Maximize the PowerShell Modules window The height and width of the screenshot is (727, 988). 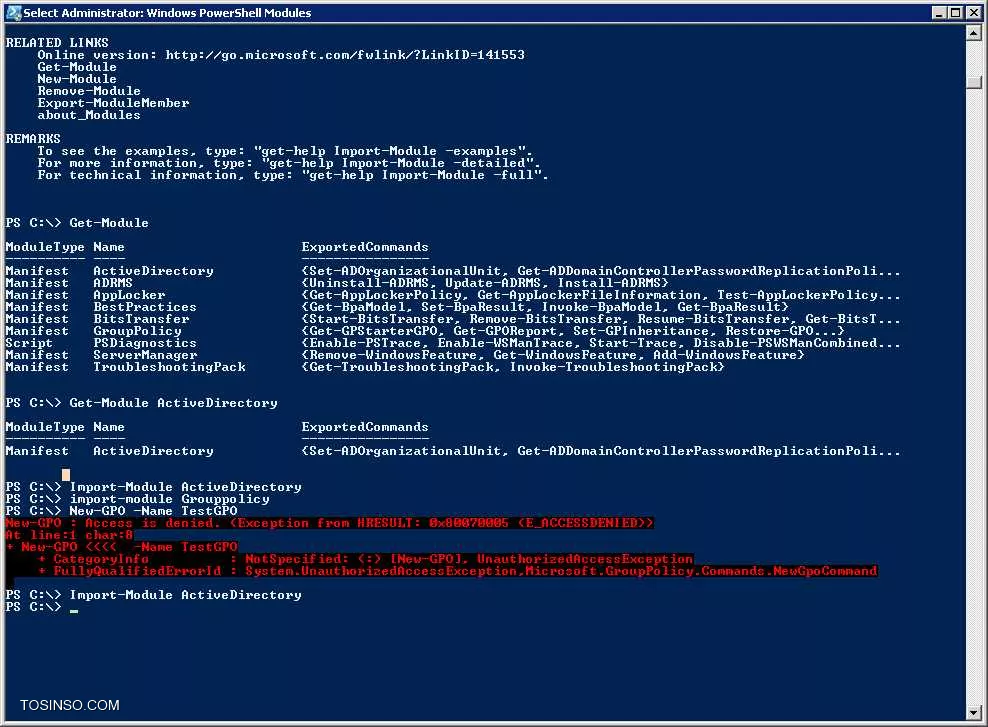click(x=955, y=13)
